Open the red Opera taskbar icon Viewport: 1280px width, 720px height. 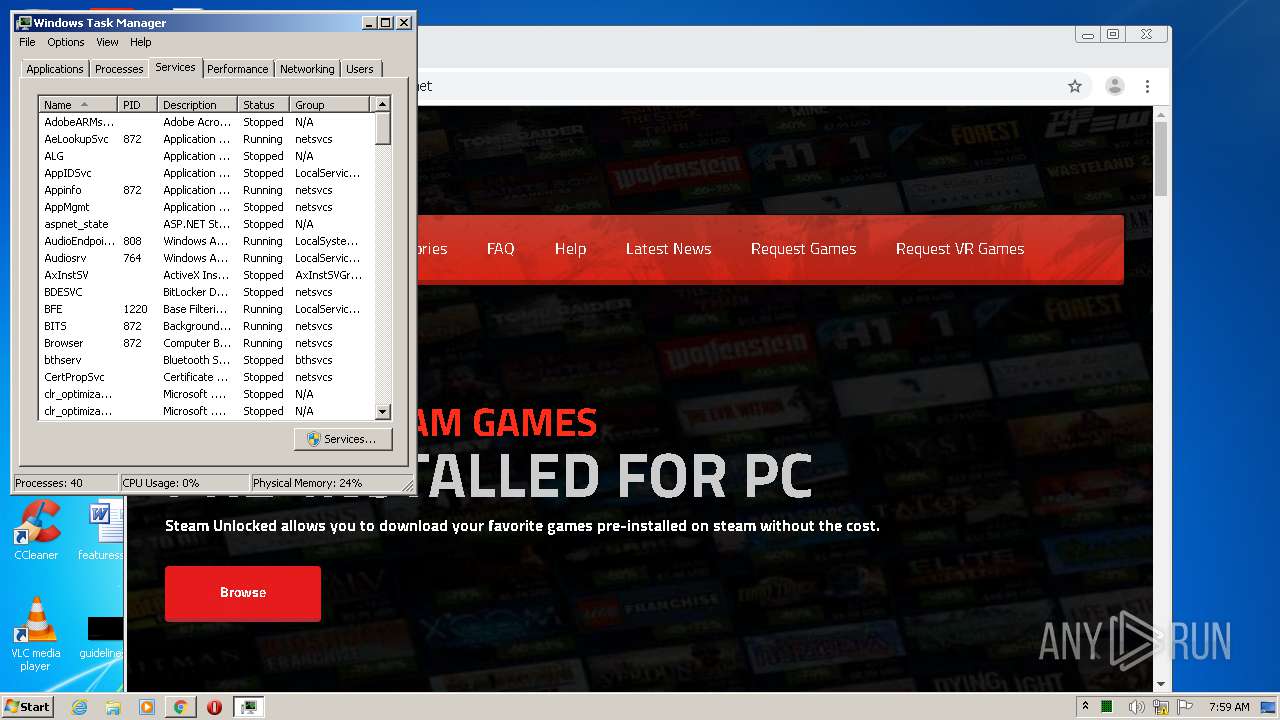tap(214, 707)
